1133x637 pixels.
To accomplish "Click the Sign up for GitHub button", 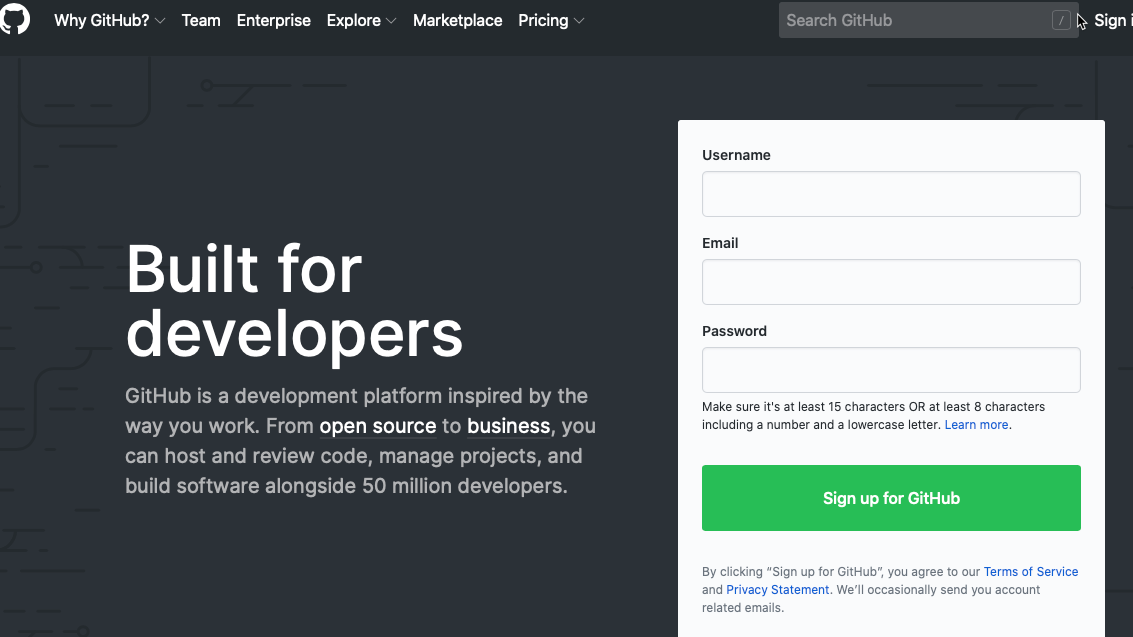I will (891, 498).
